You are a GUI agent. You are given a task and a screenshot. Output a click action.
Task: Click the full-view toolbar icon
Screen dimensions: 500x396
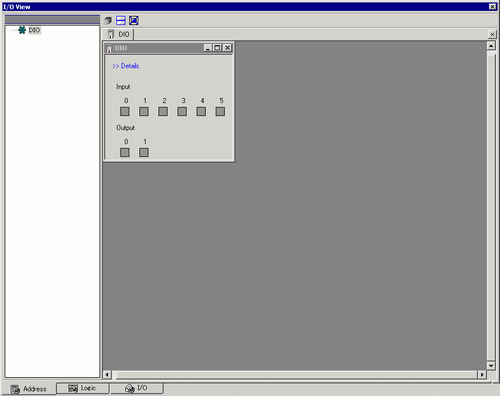coord(134,21)
